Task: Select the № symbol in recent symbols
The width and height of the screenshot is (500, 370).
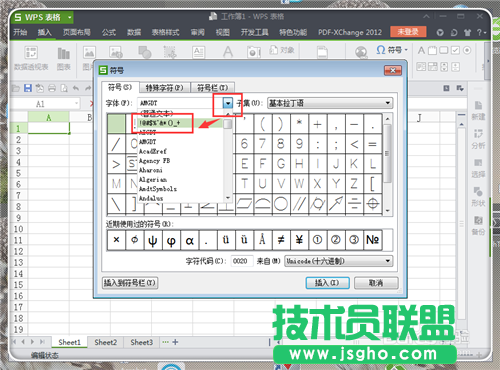Action: point(372,240)
